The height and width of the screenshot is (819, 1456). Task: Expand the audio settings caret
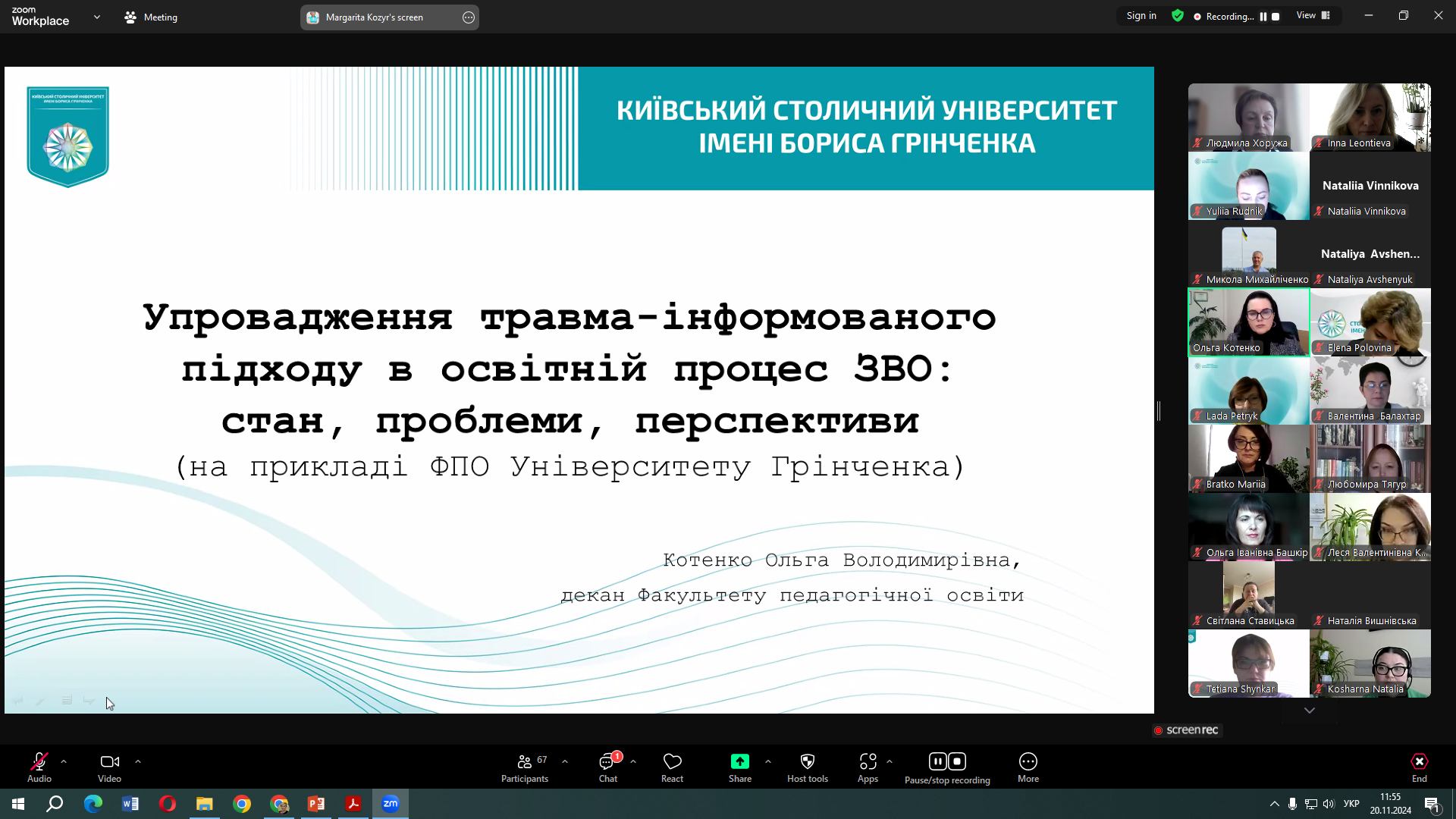pyautogui.click(x=64, y=761)
